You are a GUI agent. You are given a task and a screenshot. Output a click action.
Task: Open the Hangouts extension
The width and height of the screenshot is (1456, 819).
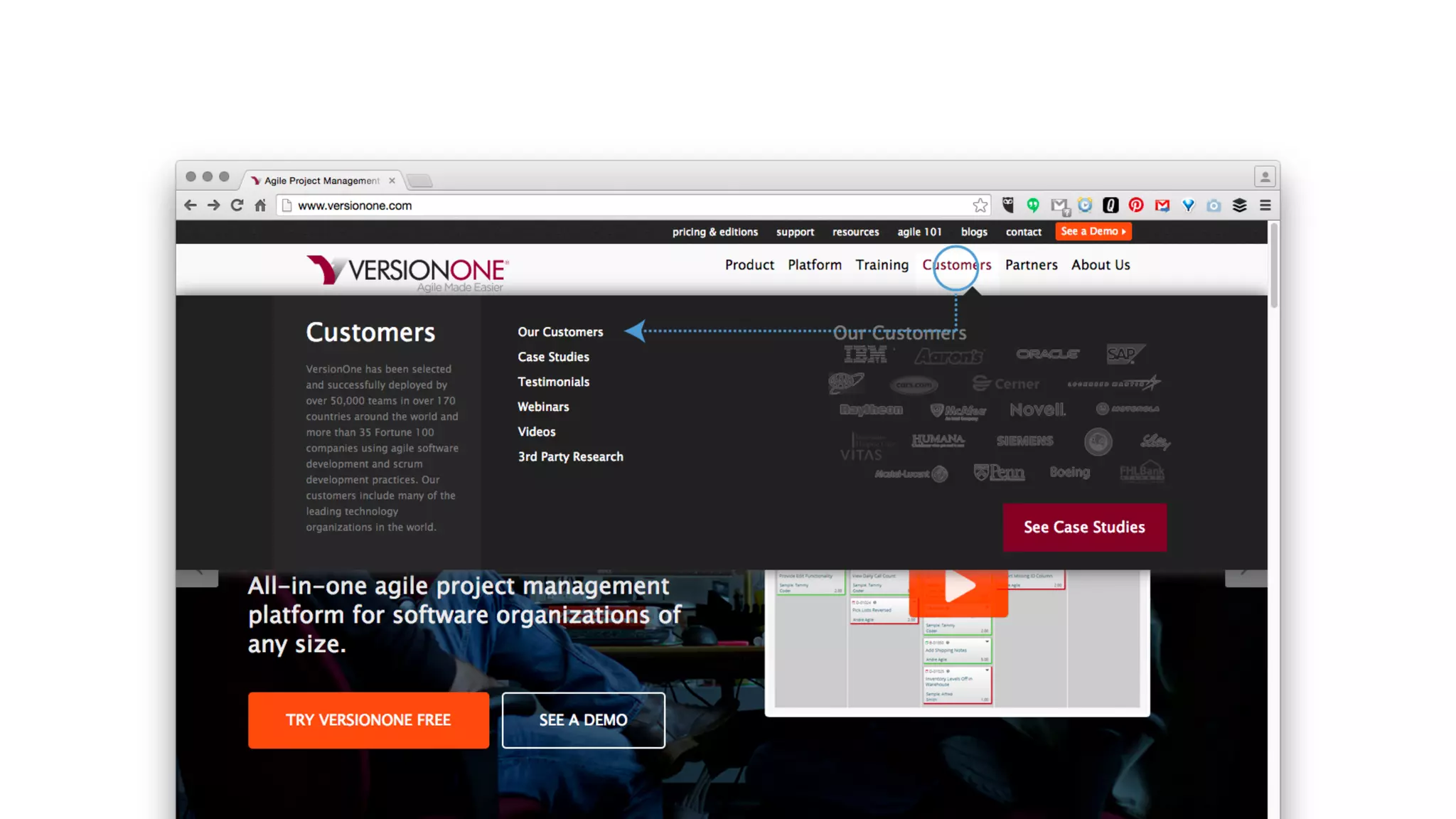pyautogui.click(x=1033, y=205)
